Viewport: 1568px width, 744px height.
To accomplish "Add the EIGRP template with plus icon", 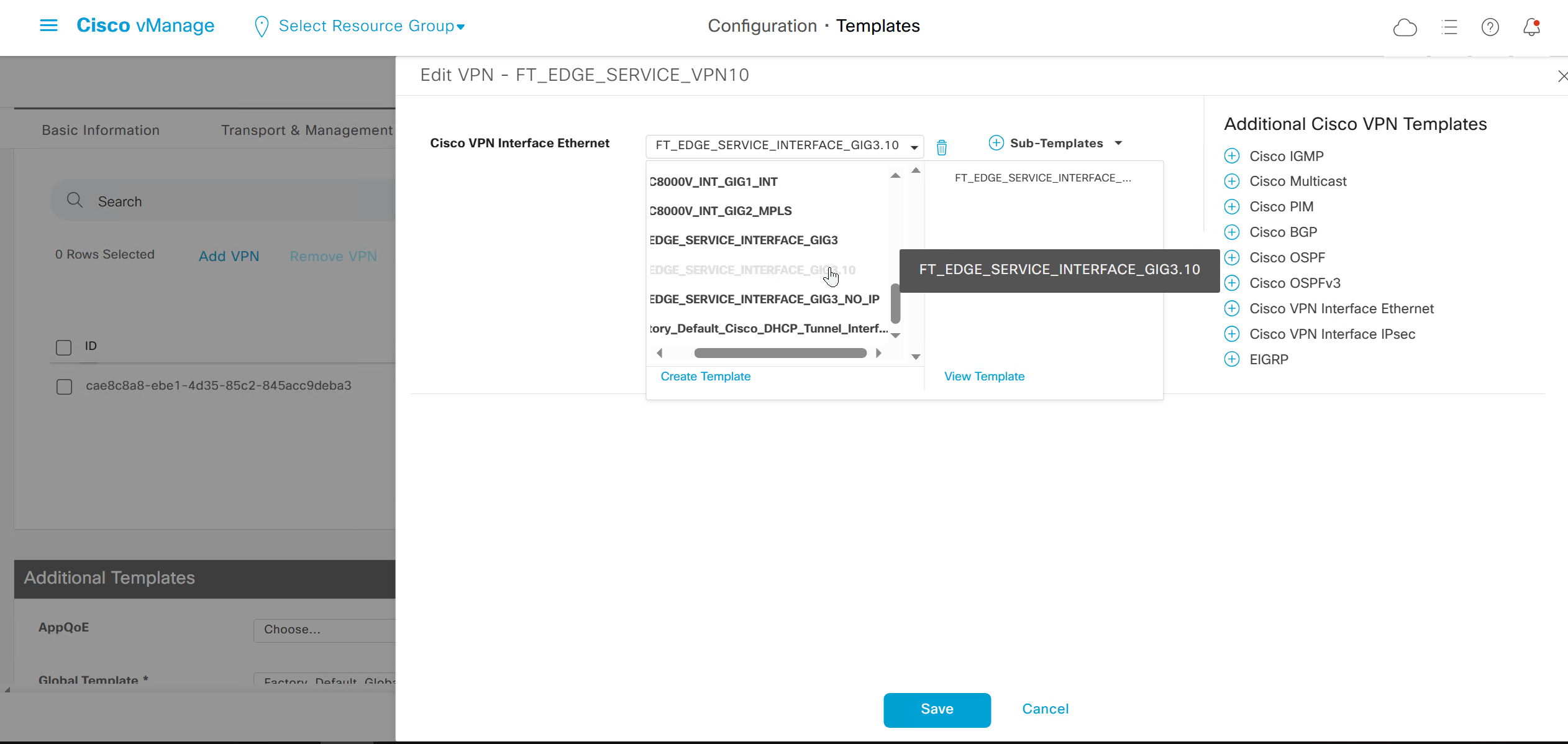I will (1231, 359).
